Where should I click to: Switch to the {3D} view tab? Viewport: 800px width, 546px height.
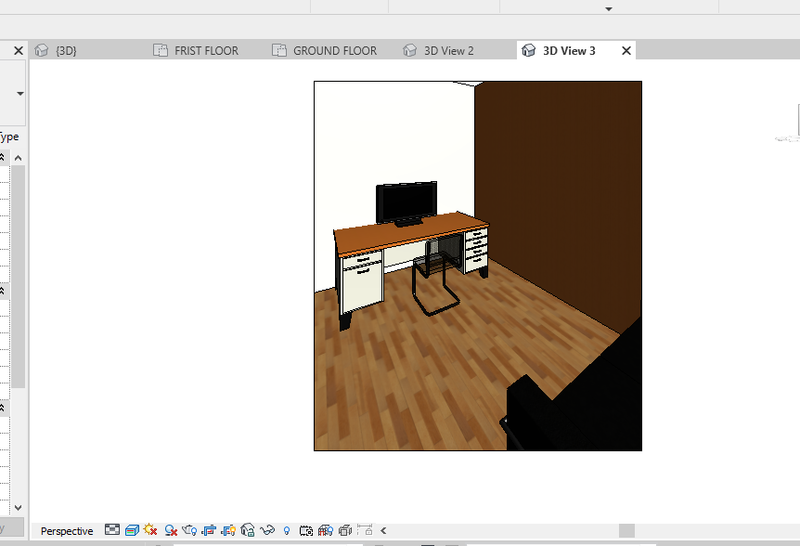coord(66,51)
